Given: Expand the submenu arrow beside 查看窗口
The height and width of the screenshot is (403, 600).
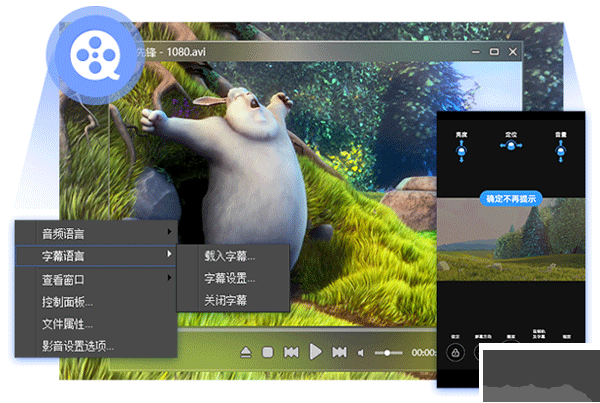Looking at the screenshot, I should coord(169,277).
